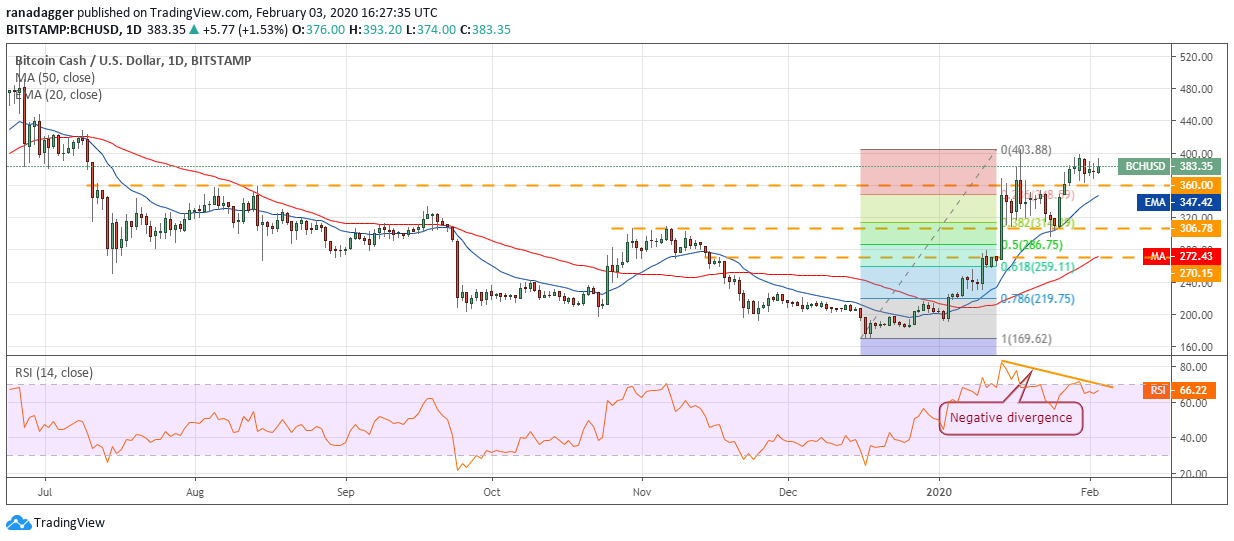Click the Bitcoin Cash / U.S. Dollar title

pos(133,60)
